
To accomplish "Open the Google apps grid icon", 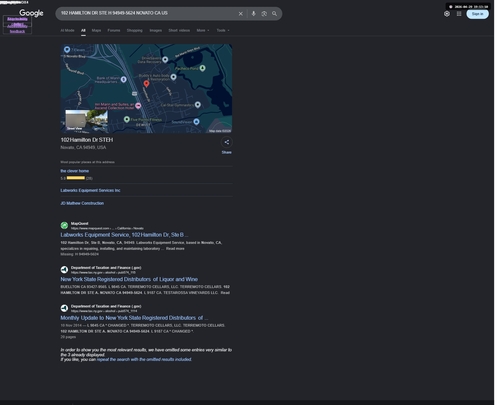I will click(459, 14).
